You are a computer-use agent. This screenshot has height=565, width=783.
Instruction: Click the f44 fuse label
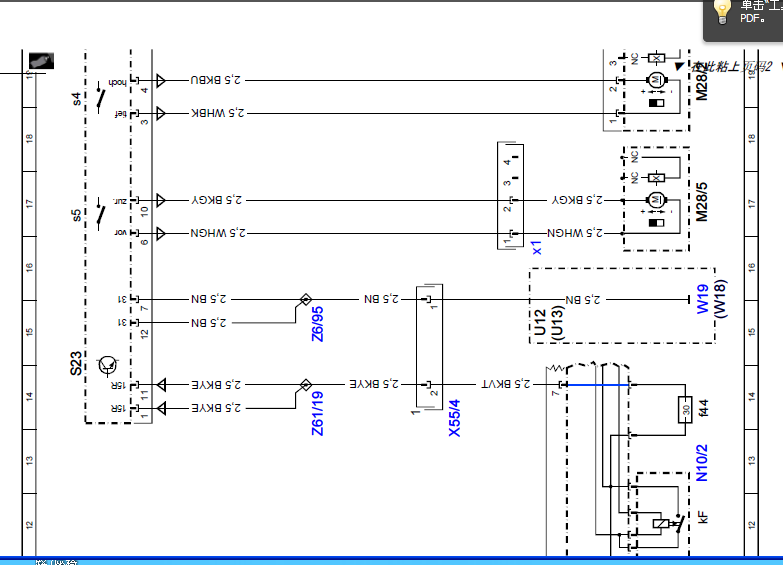pos(703,408)
